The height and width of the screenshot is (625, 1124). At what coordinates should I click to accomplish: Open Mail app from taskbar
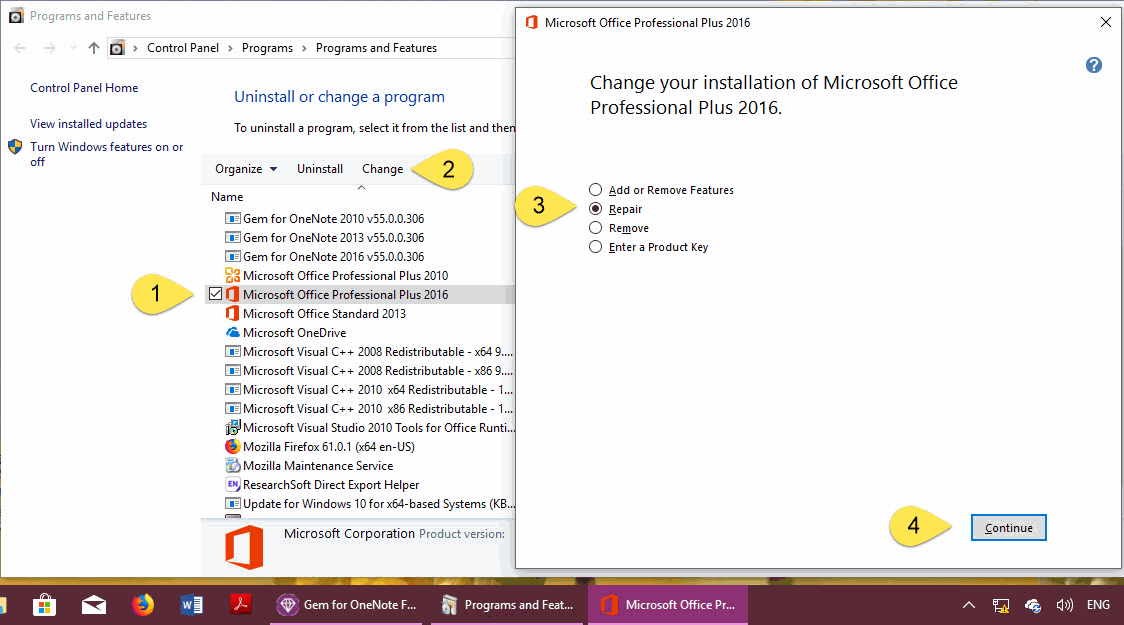point(94,606)
